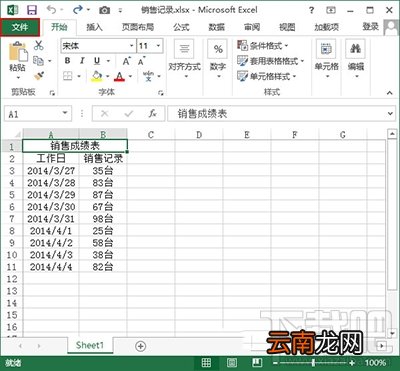Image resolution: width=400 pixels, height=371 pixels.
Task: Click the zoom slider handle
Action: 313,363
